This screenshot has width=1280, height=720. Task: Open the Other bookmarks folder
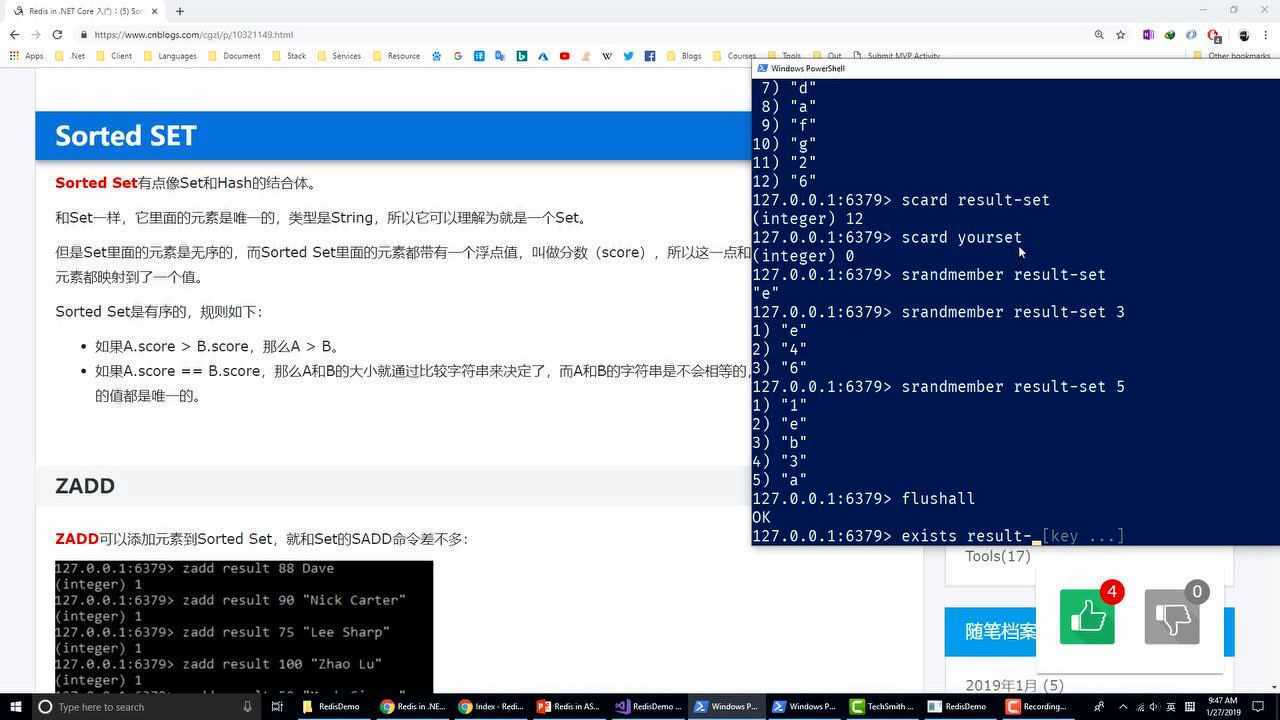coord(1231,56)
